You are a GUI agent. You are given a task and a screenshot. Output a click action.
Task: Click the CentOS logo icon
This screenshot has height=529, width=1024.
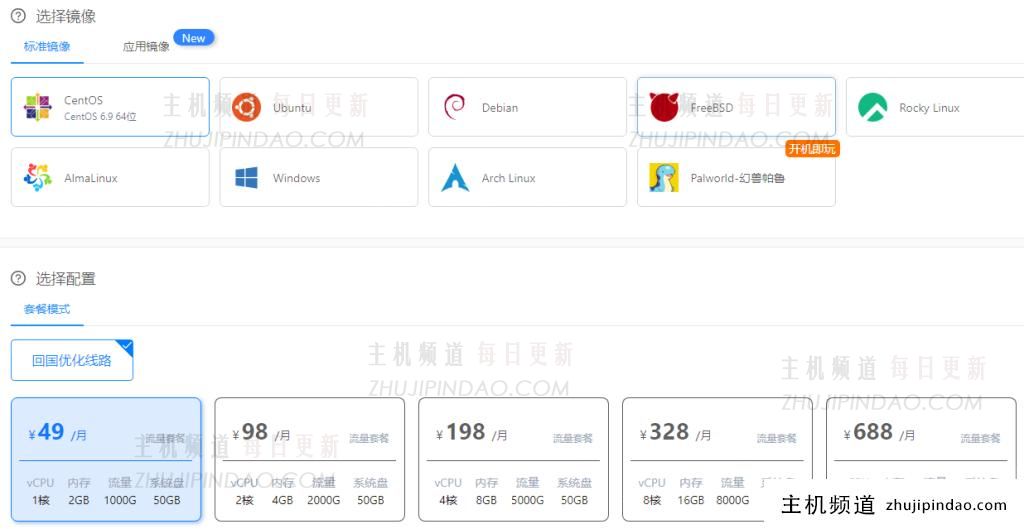click(x=37, y=107)
